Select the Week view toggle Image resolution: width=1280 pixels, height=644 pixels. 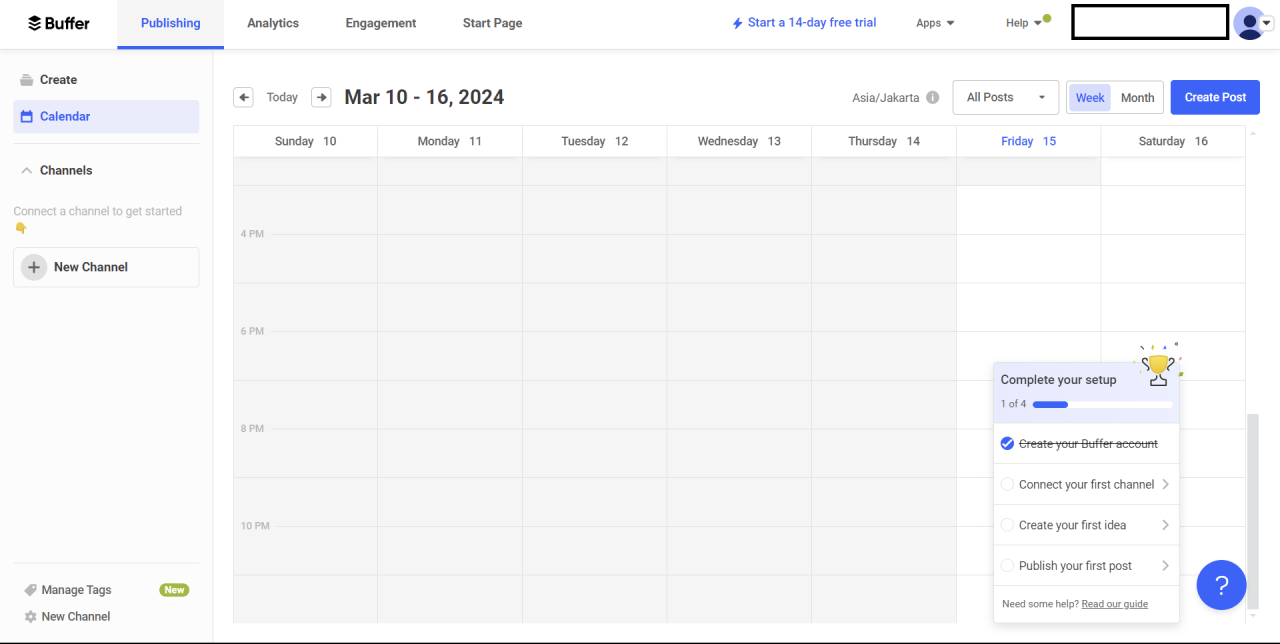click(1090, 98)
